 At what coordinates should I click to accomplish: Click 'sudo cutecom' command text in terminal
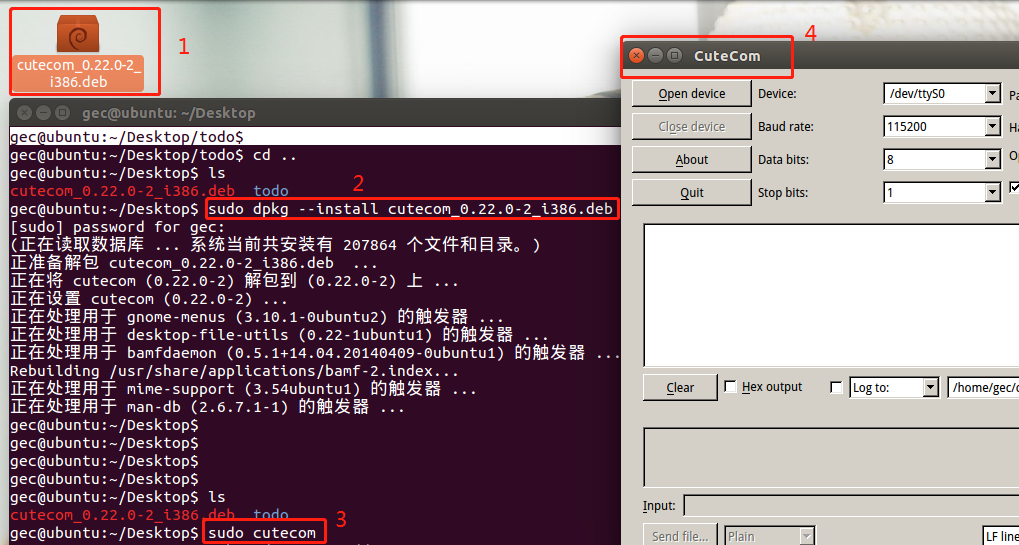pos(262,534)
